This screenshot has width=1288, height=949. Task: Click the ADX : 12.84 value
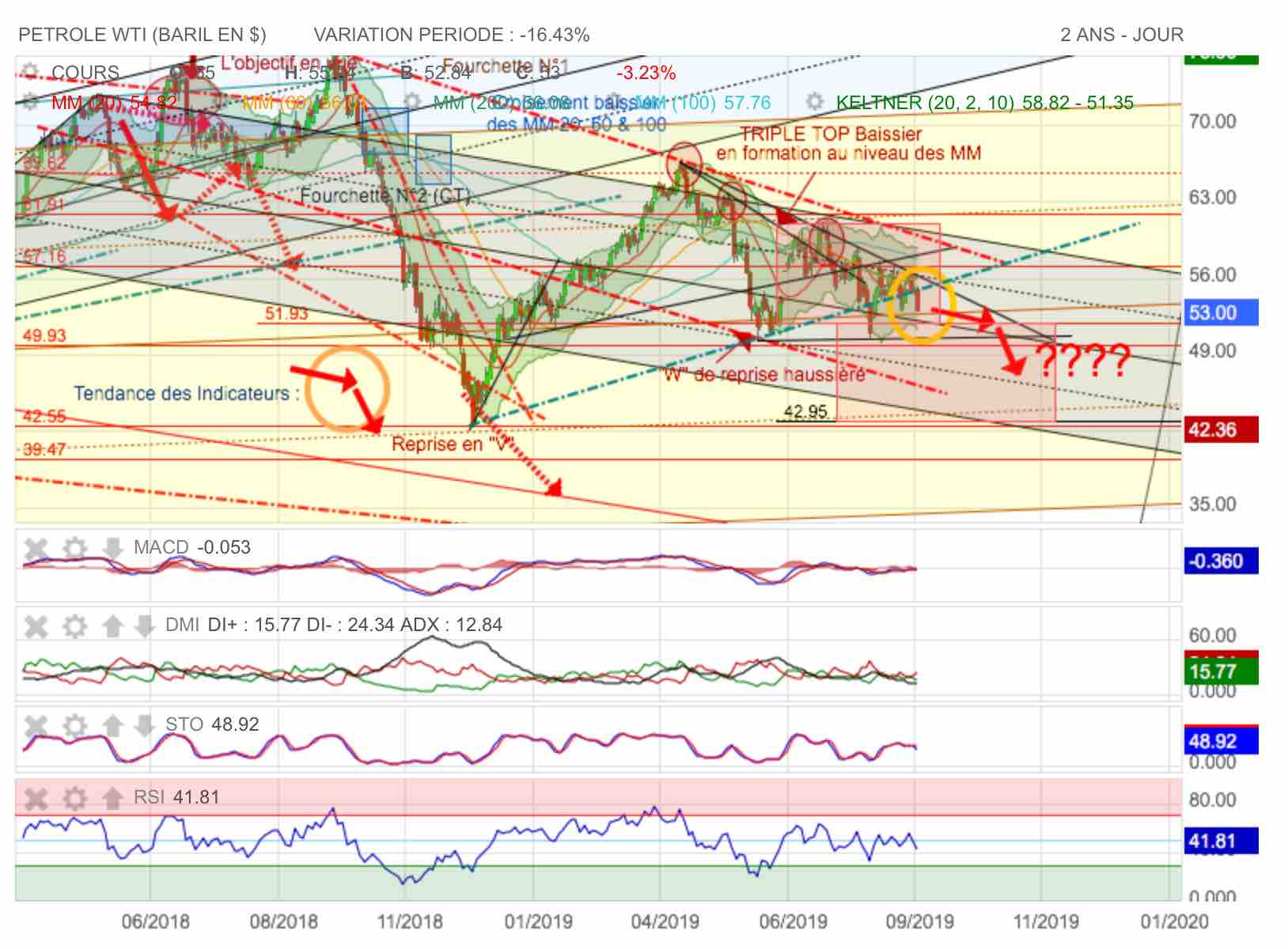(x=451, y=625)
